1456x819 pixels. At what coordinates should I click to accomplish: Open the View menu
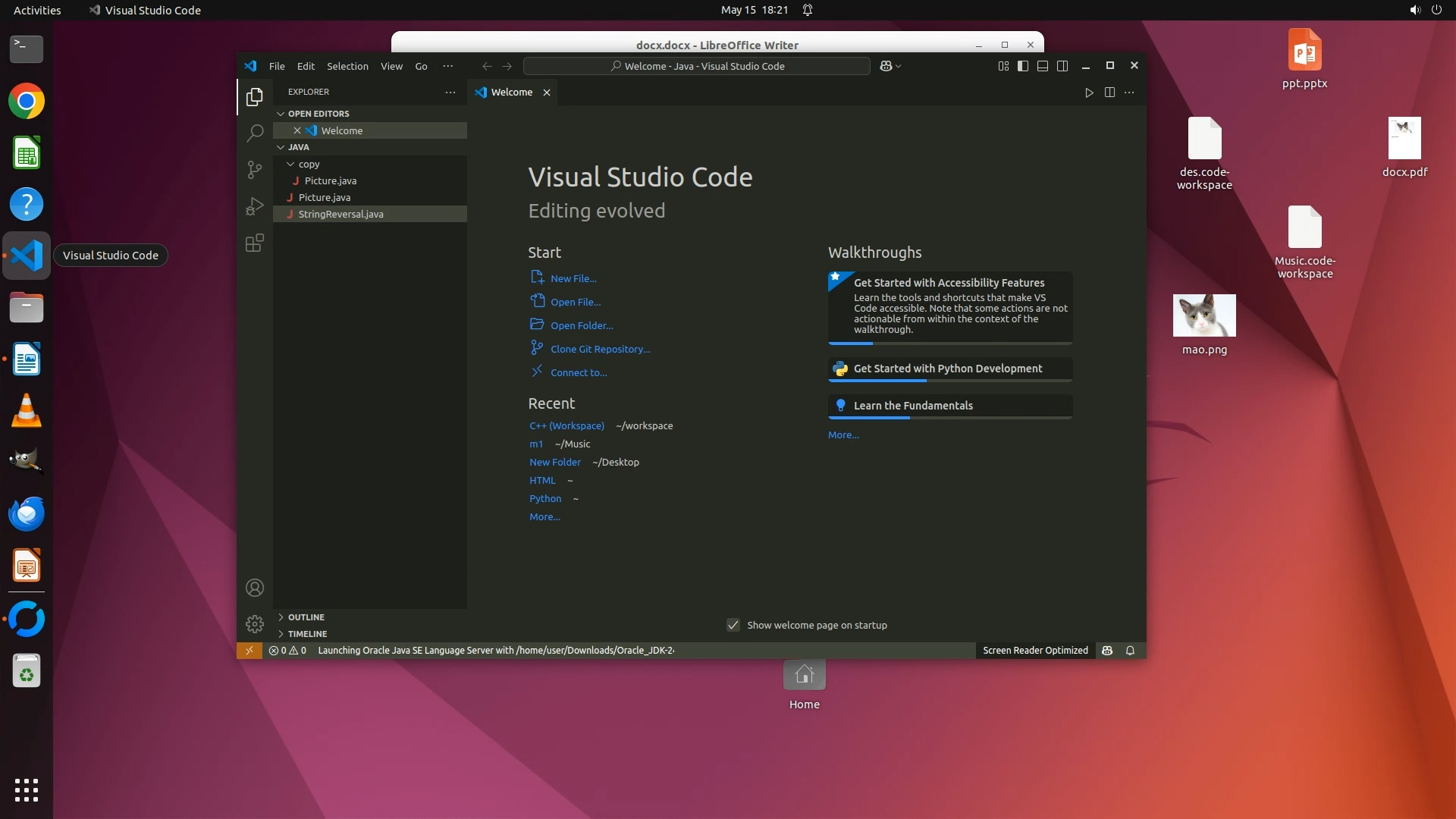[391, 66]
